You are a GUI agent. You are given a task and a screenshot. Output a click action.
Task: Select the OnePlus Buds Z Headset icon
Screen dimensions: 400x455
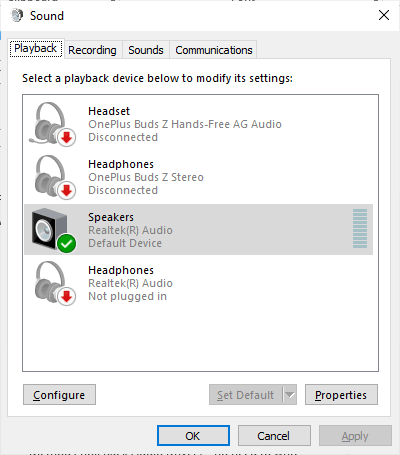(52, 124)
